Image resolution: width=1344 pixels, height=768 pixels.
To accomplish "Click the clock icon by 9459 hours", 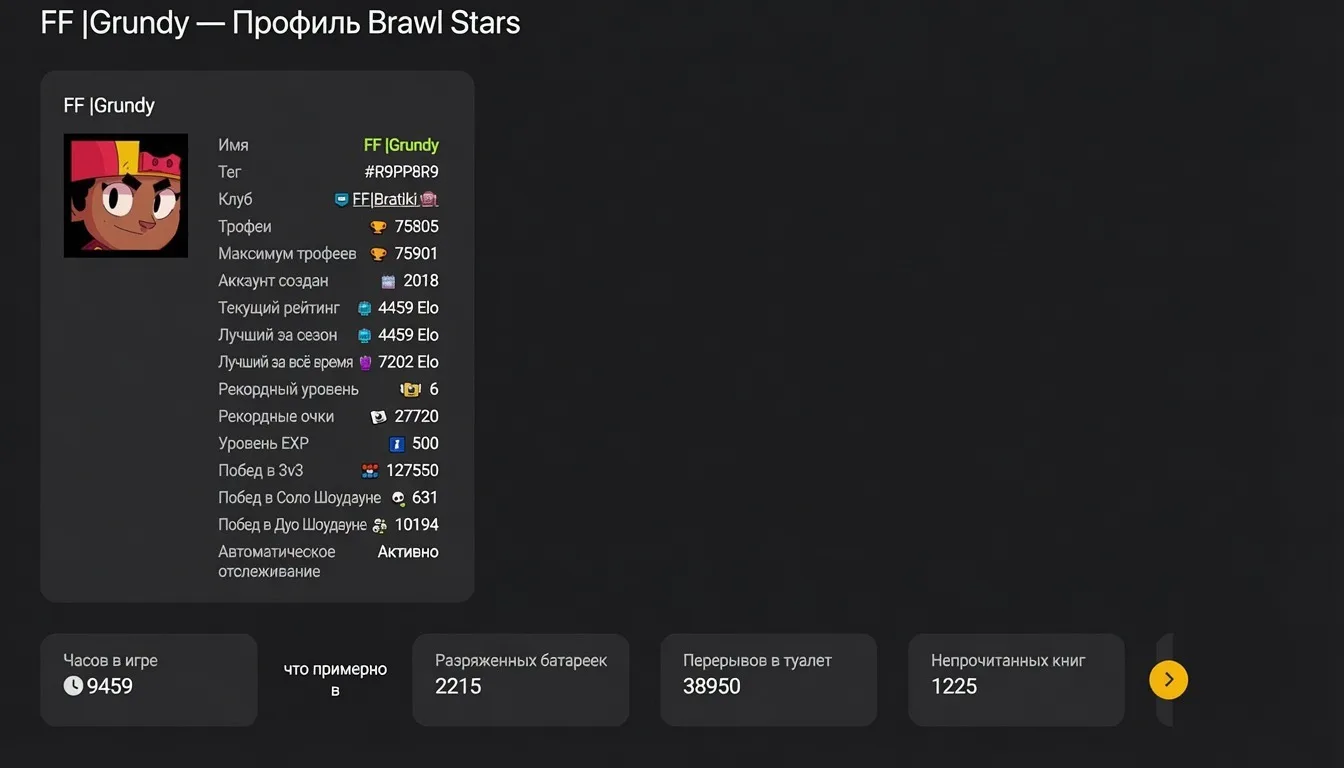I will click(x=73, y=686).
